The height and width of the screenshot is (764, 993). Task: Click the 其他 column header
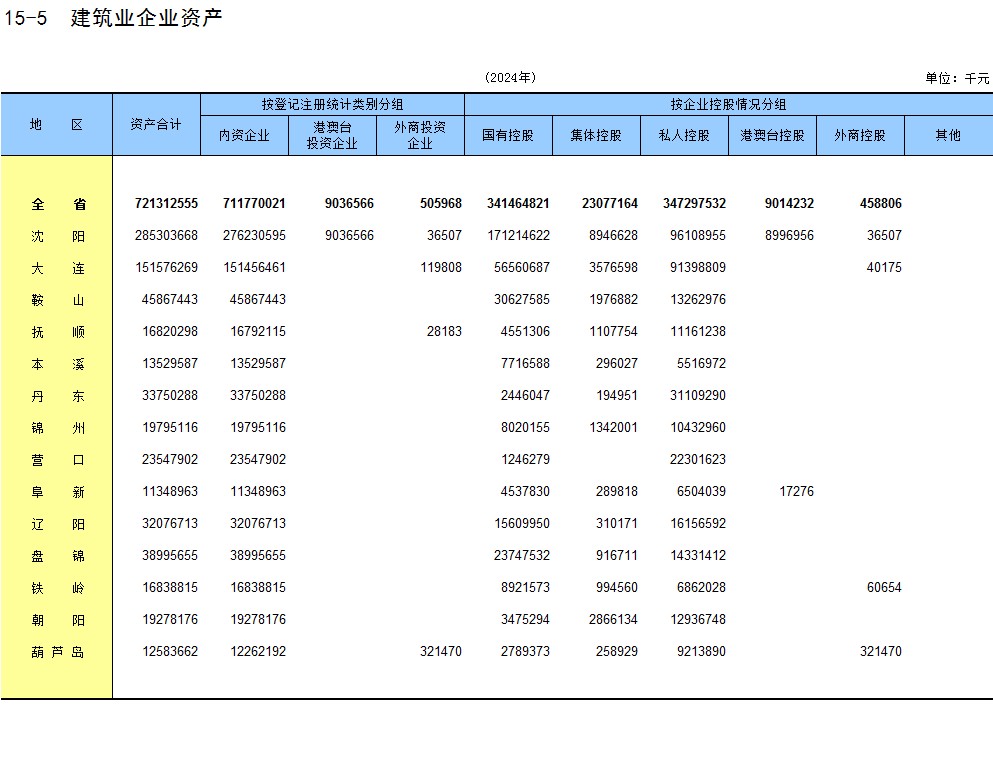[948, 135]
